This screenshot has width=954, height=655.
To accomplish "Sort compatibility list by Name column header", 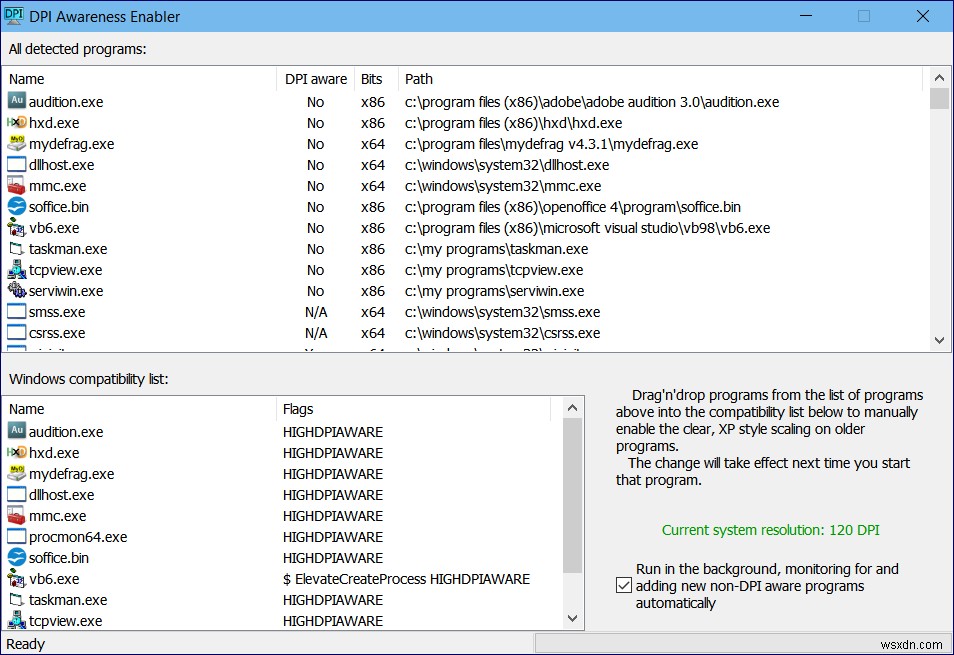I will point(139,409).
